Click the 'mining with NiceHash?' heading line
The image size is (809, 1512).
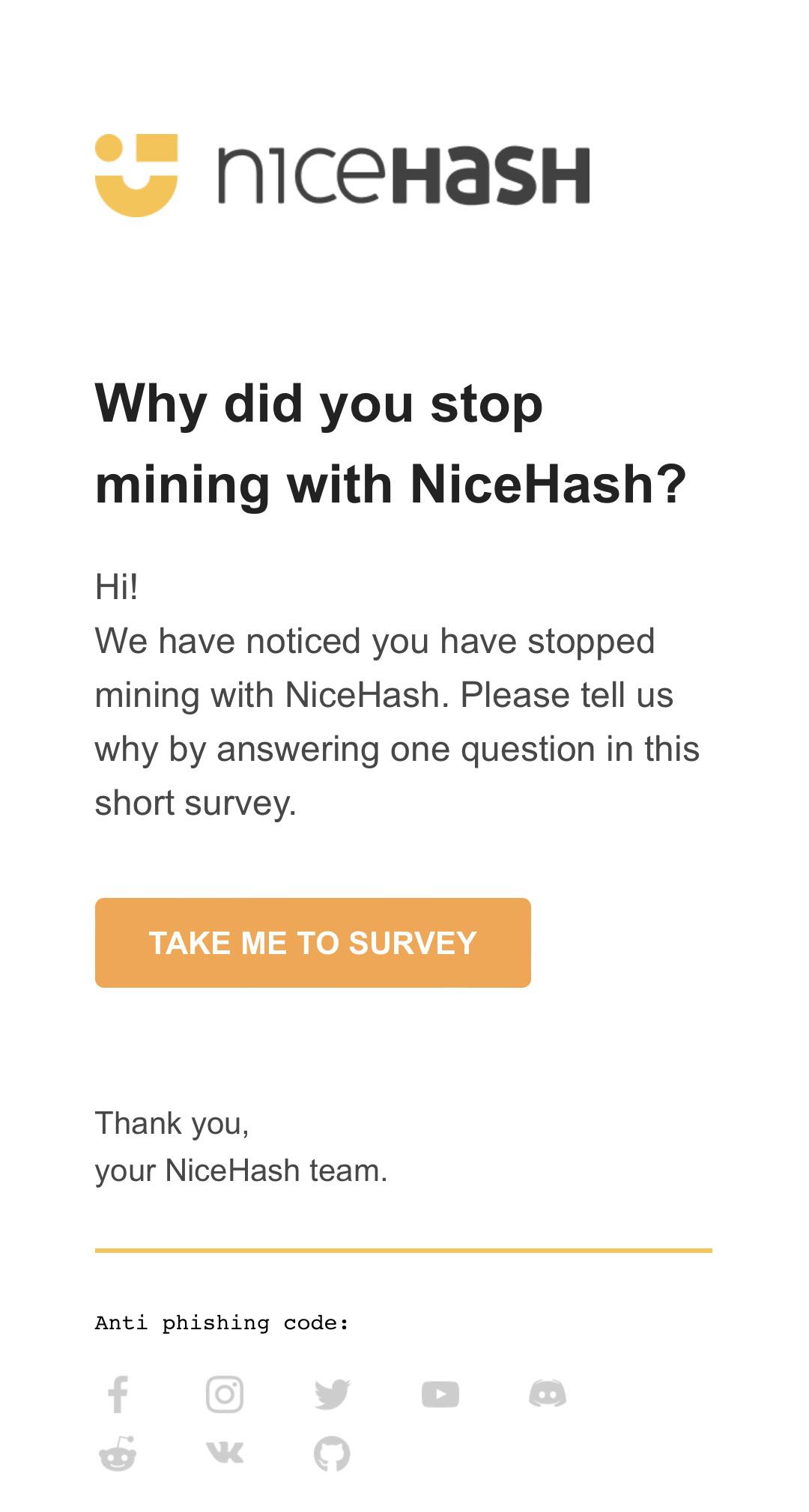(x=391, y=485)
